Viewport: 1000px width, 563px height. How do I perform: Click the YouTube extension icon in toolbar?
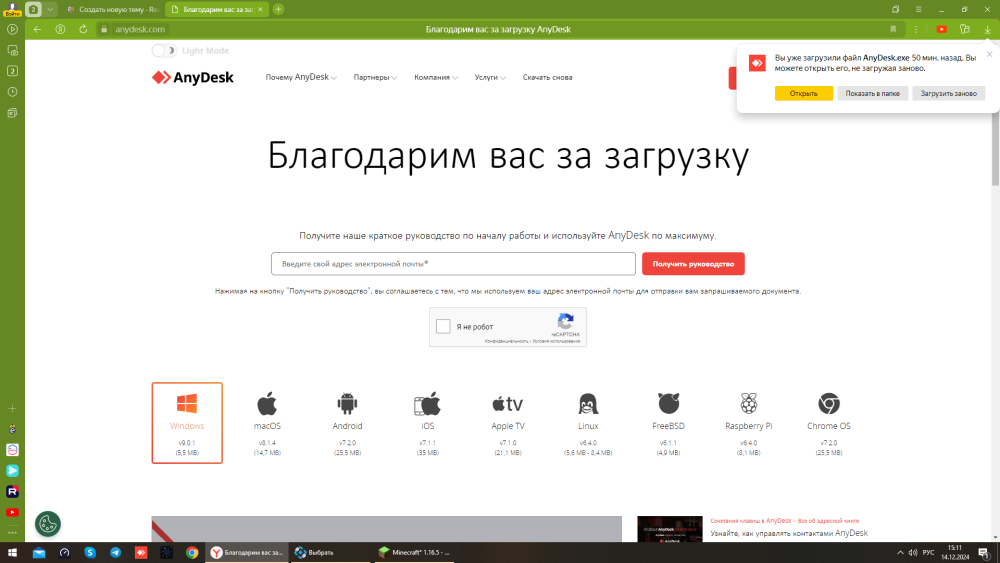[x=941, y=29]
